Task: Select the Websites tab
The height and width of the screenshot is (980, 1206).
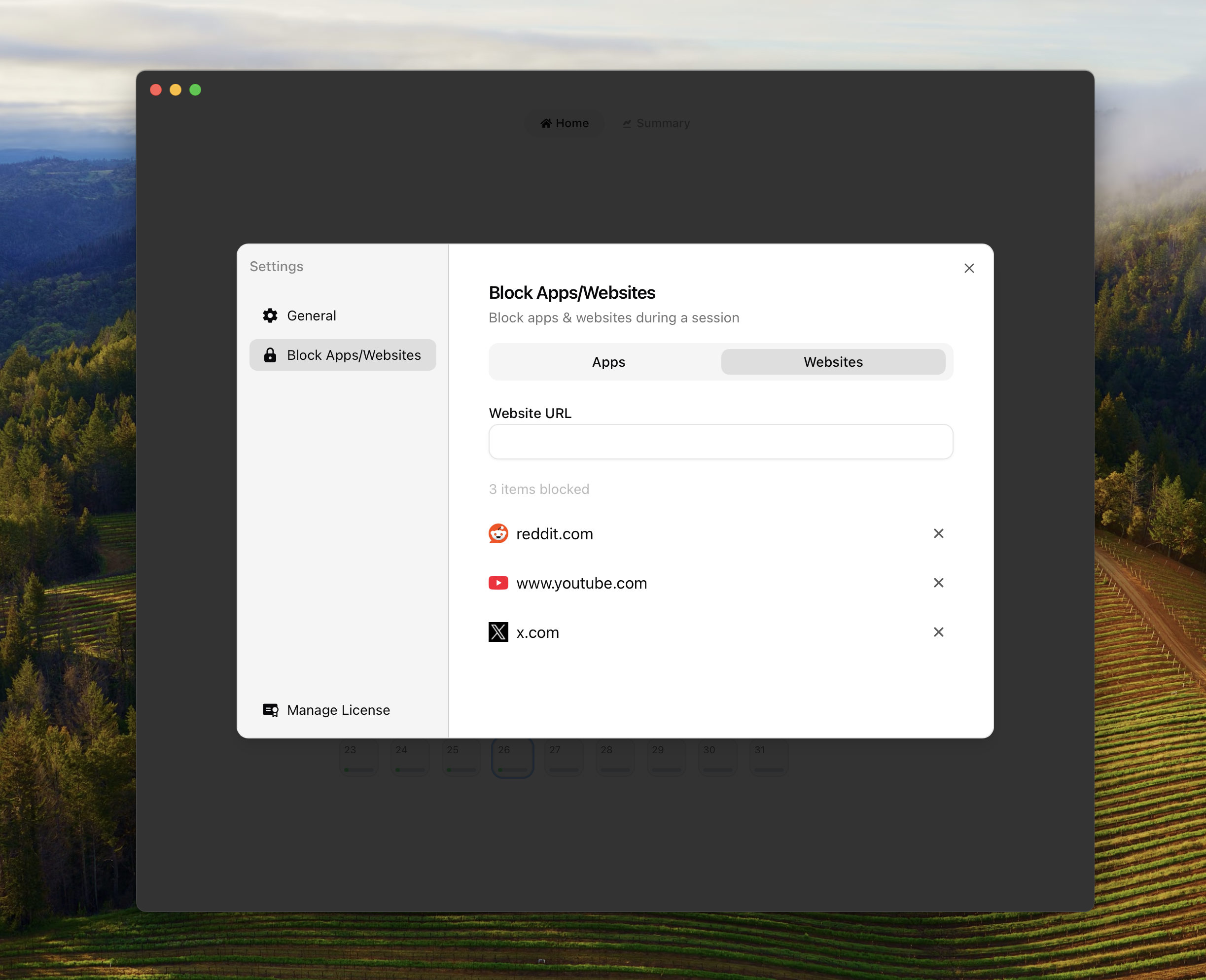Action: [x=832, y=362]
